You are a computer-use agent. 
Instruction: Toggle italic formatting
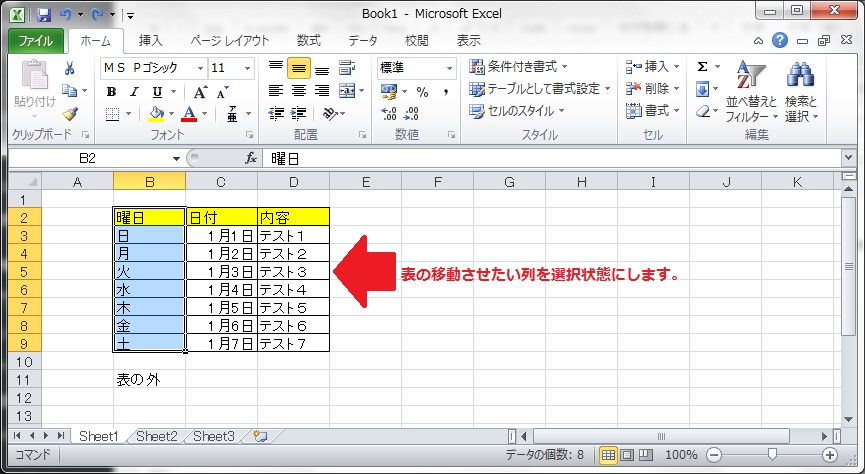[134, 92]
